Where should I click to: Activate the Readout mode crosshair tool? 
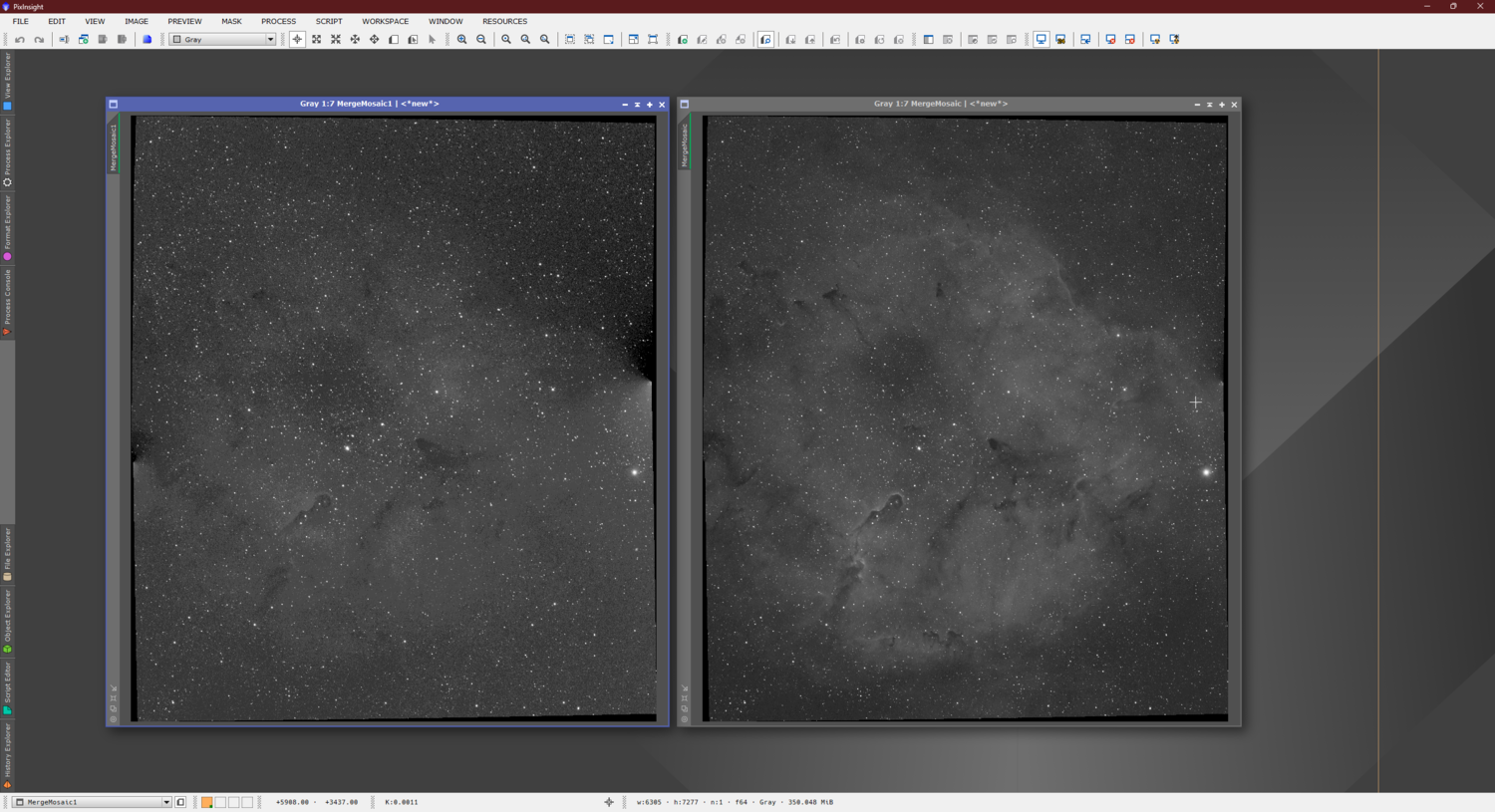pyautogui.click(x=297, y=40)
